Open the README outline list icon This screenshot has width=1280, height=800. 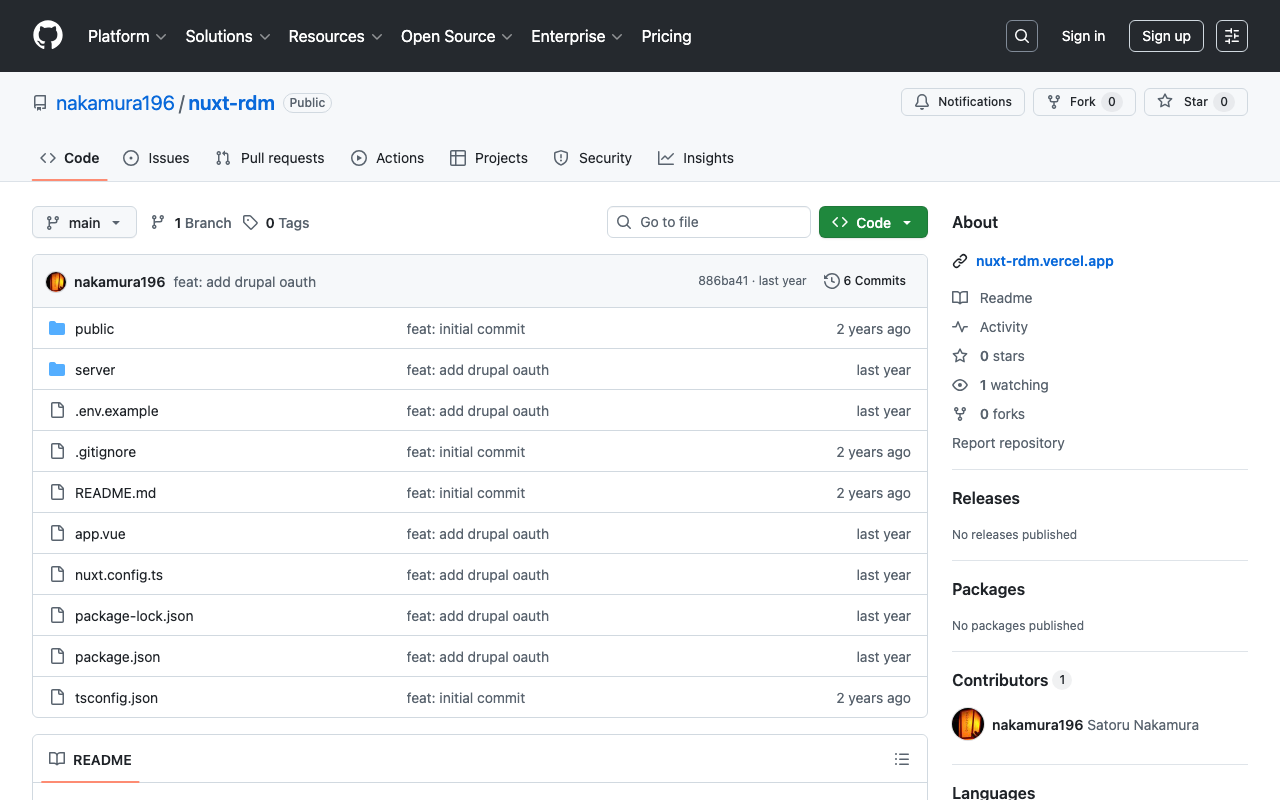pos(901,760)
